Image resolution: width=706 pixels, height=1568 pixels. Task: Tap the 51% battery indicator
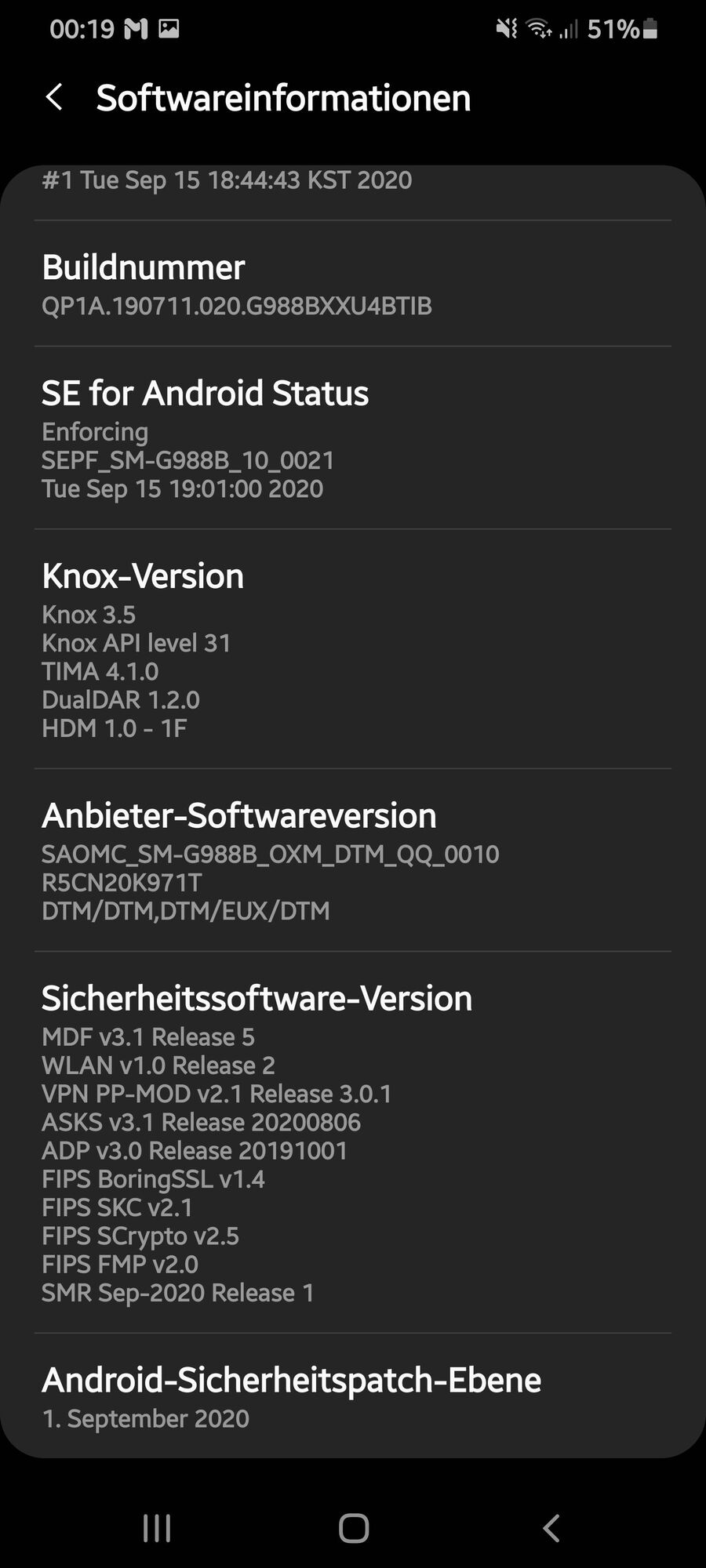(622, 30)
